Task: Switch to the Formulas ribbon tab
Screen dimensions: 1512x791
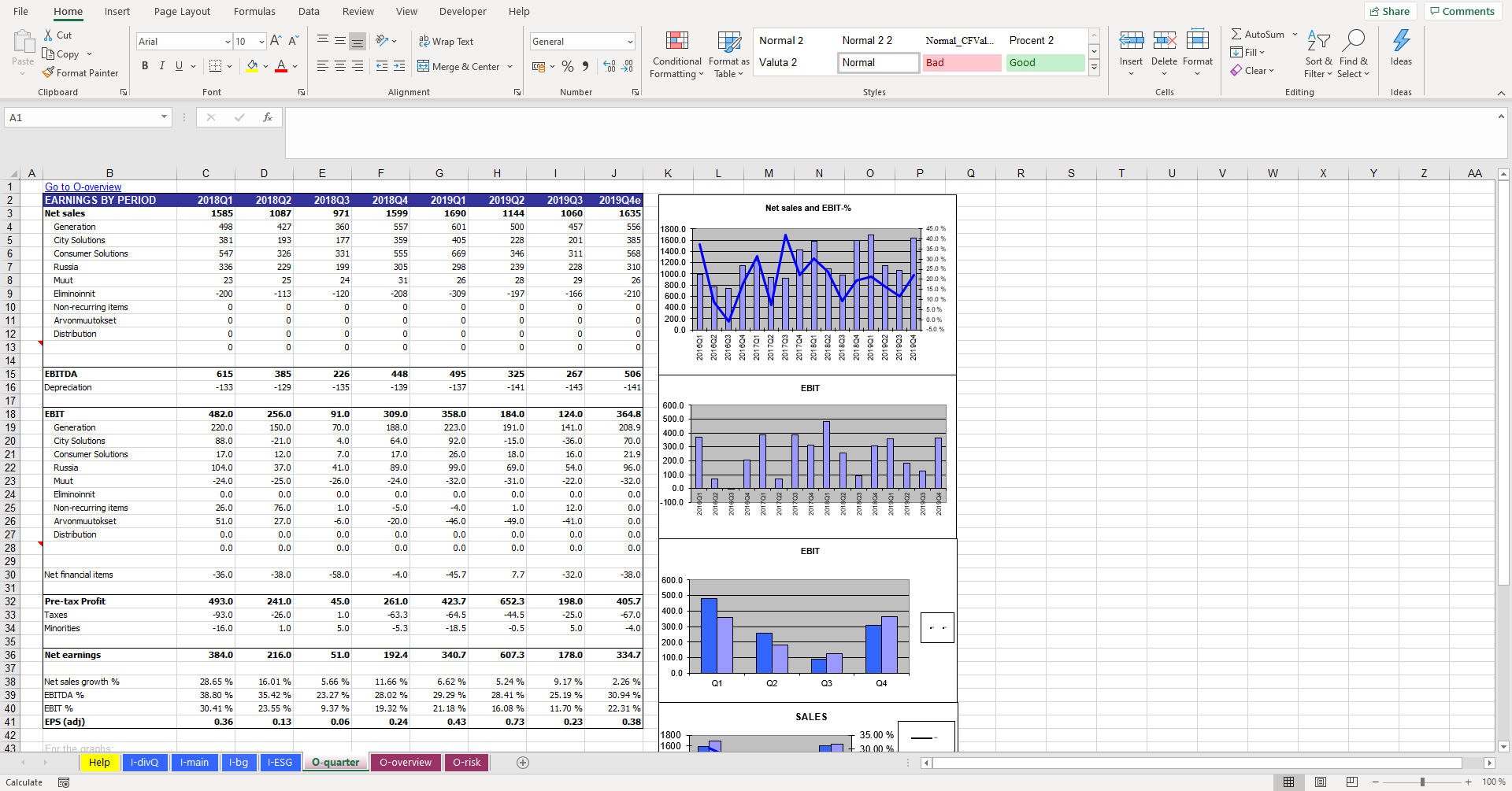Action: pyautogui.click(x=254, y=11)
